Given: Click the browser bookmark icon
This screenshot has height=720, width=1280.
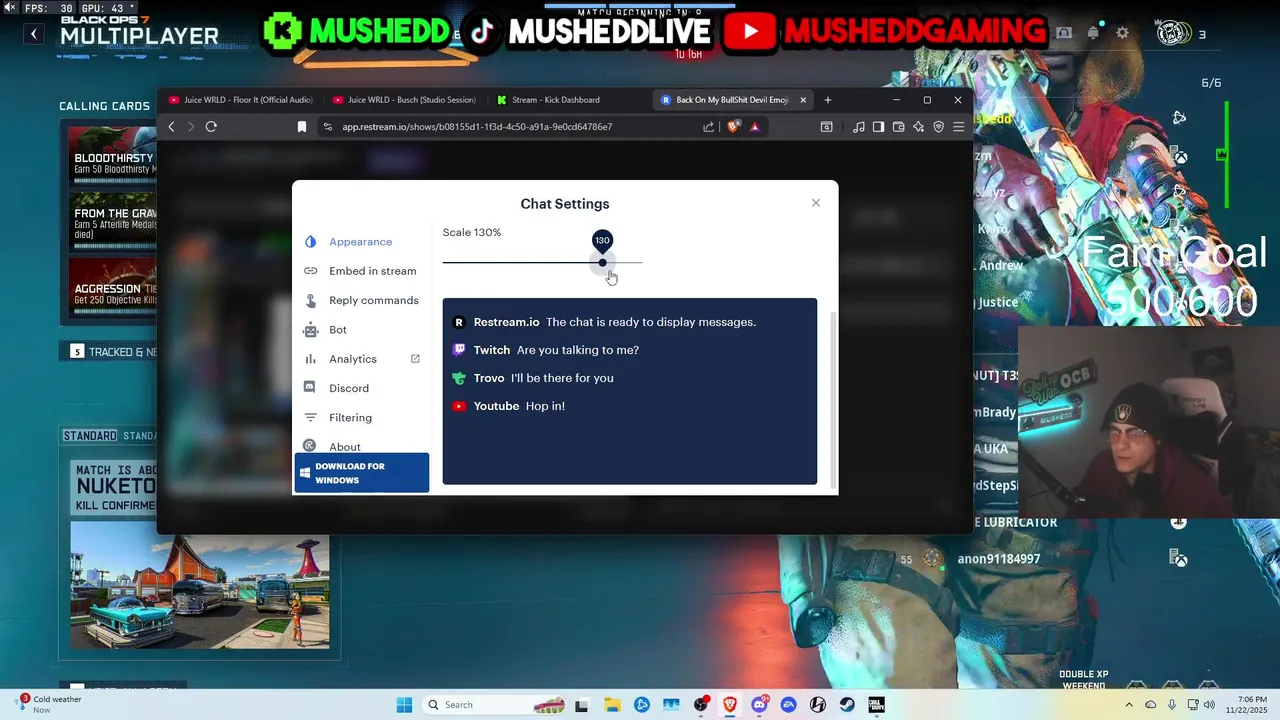Looking at the screenshot, I should 301,127.
